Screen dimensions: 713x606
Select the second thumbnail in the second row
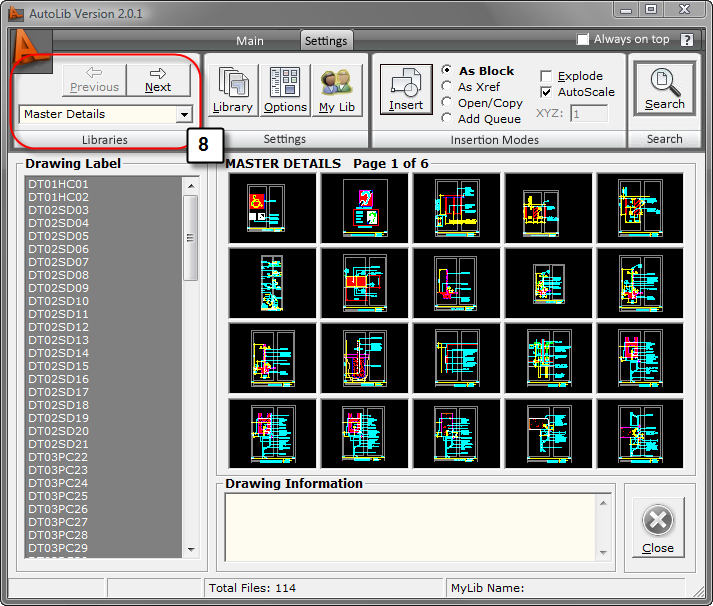[365, 283]
